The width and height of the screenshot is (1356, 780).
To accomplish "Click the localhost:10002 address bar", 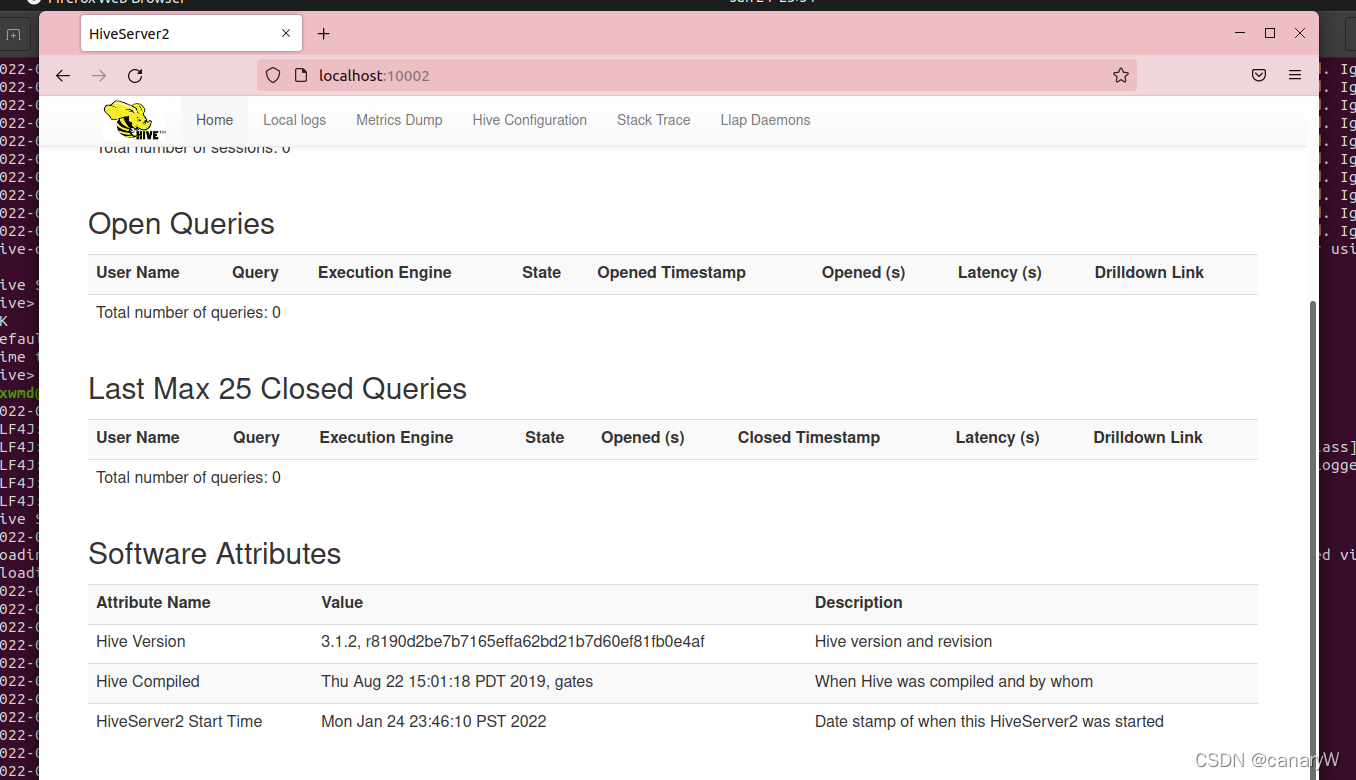I will [697, 75].
